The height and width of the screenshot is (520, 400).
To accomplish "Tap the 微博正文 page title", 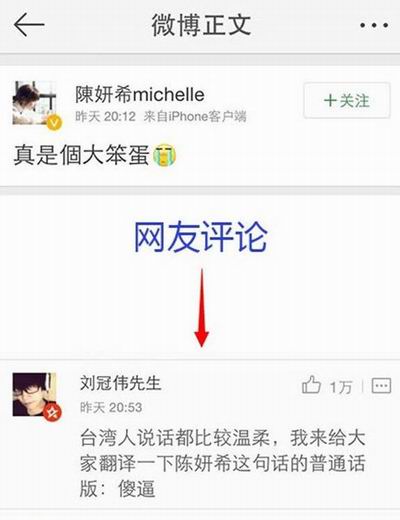I will pyautogui.click(x=201, y=25).
